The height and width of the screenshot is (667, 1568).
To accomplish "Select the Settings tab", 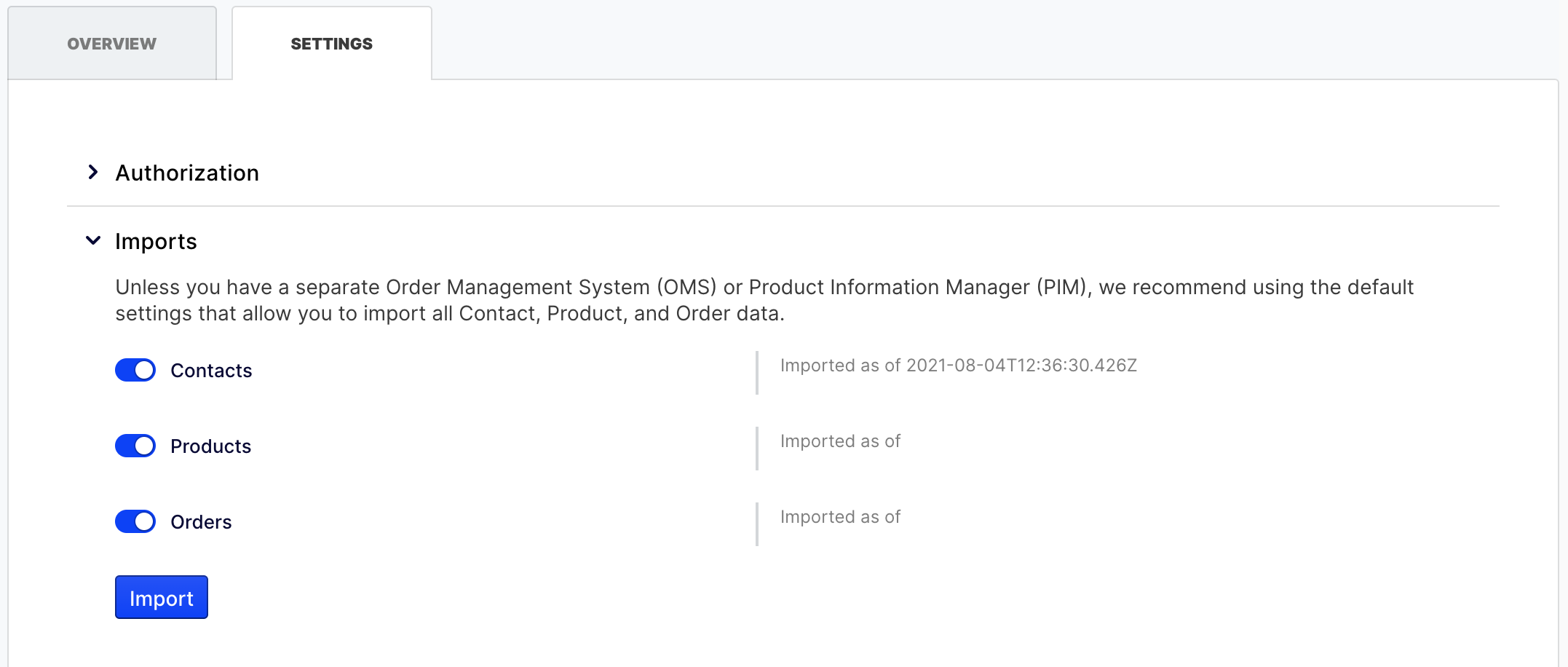I will pos(332,44).
